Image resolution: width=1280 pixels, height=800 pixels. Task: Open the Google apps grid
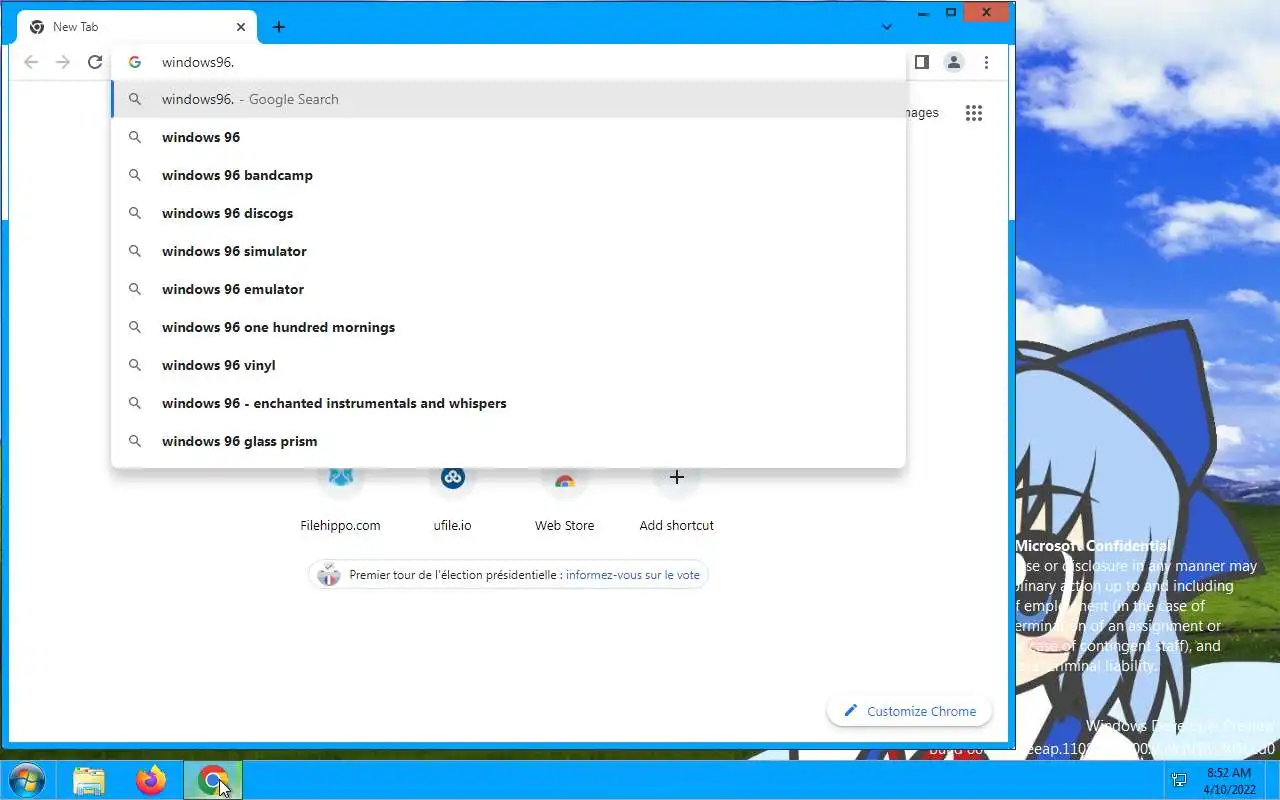click(x=974, y=113)
